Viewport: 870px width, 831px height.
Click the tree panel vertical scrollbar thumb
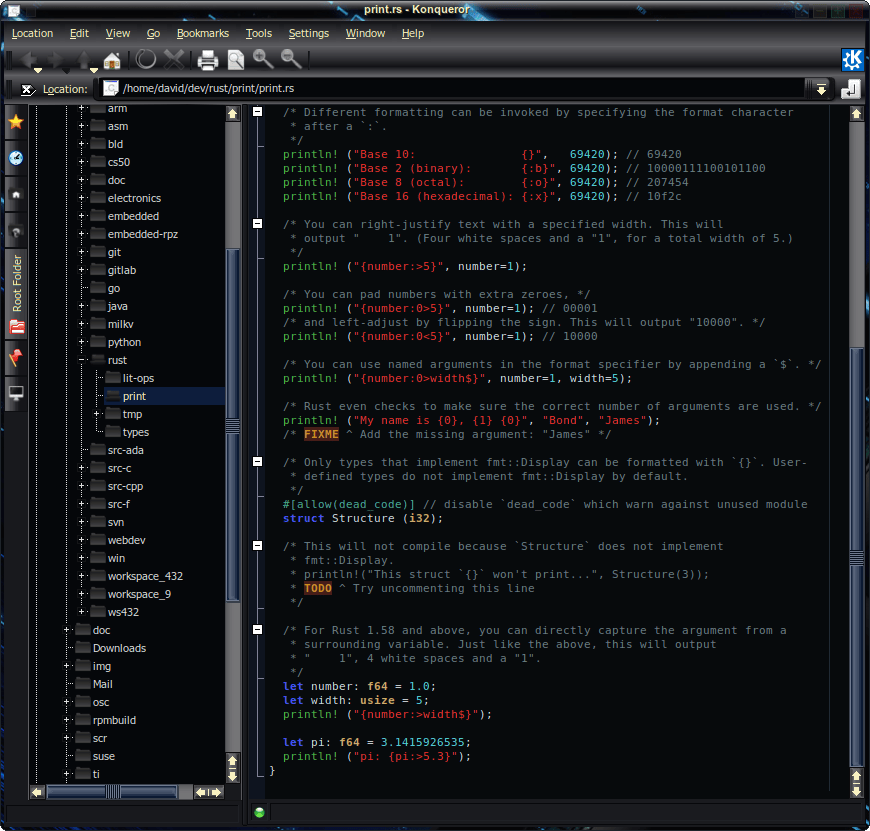coord(232,425)
